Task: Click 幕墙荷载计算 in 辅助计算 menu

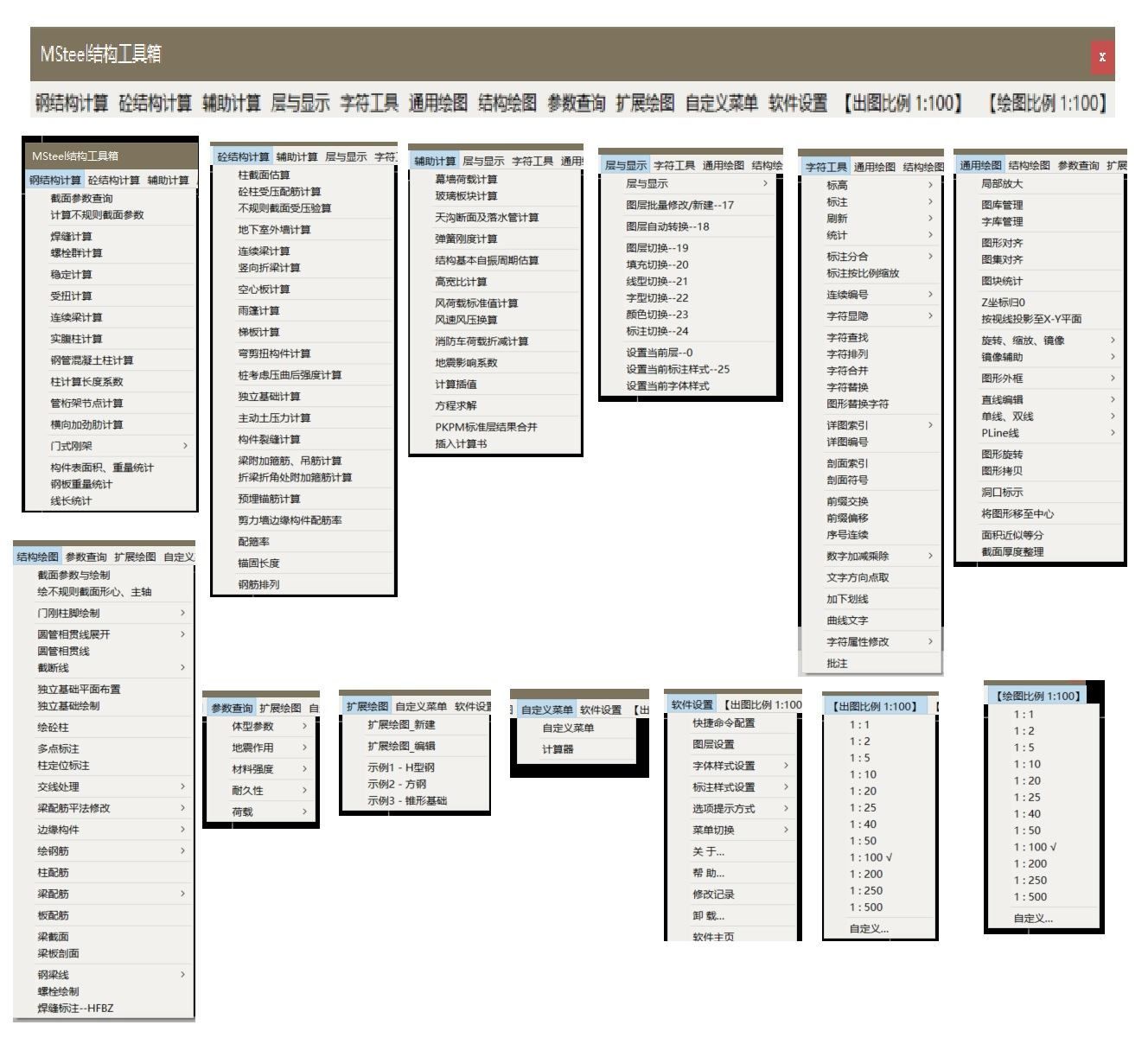Action: 466,180
